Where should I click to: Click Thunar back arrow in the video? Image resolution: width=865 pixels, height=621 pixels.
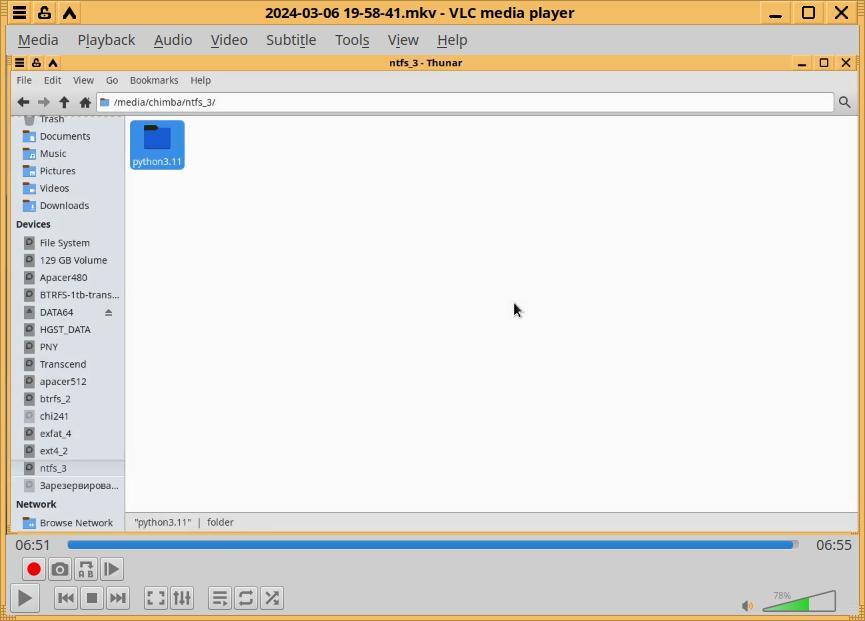23,102
